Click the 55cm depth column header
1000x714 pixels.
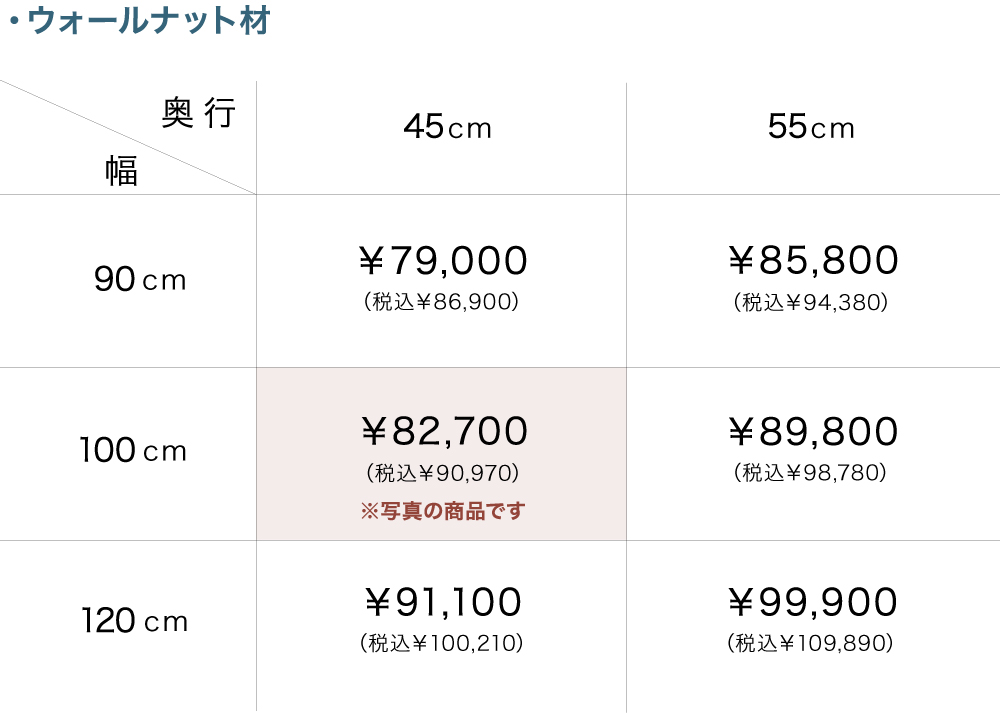point(811,128)
